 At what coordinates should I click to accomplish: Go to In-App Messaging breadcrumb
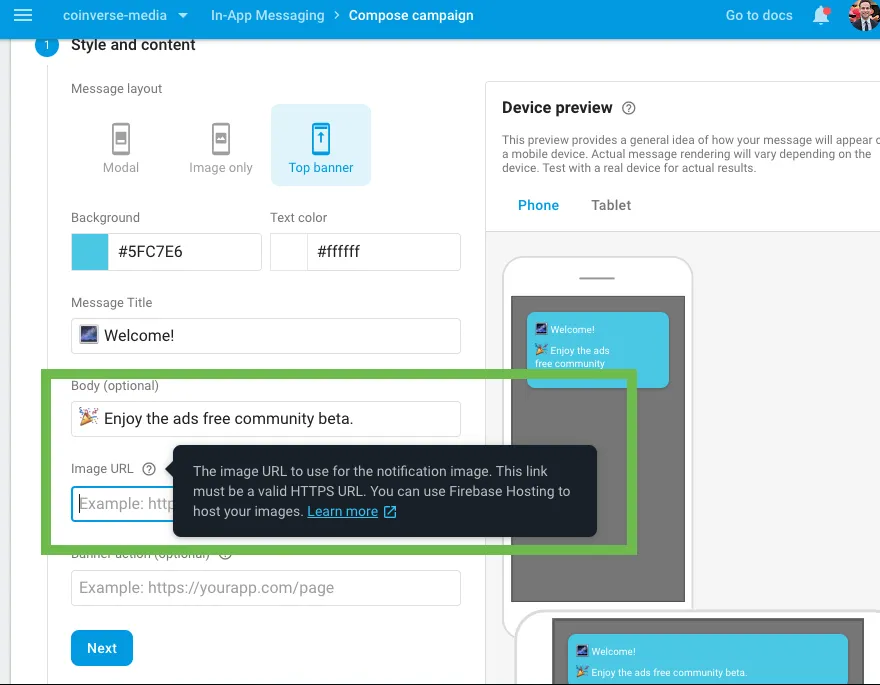point(267,15)
